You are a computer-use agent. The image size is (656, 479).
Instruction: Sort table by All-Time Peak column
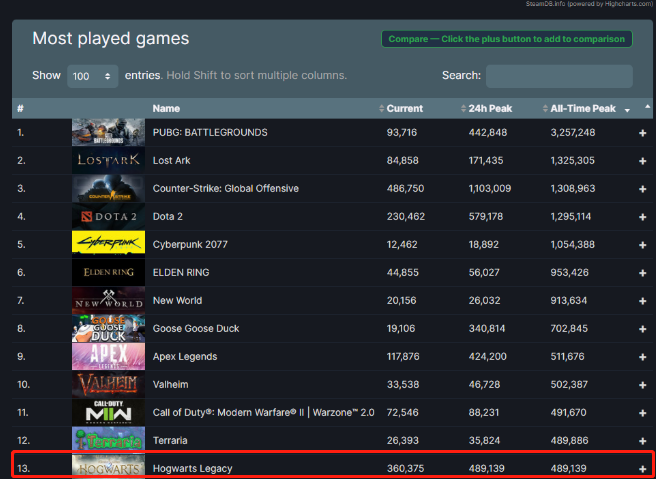(x=583, y=108)
